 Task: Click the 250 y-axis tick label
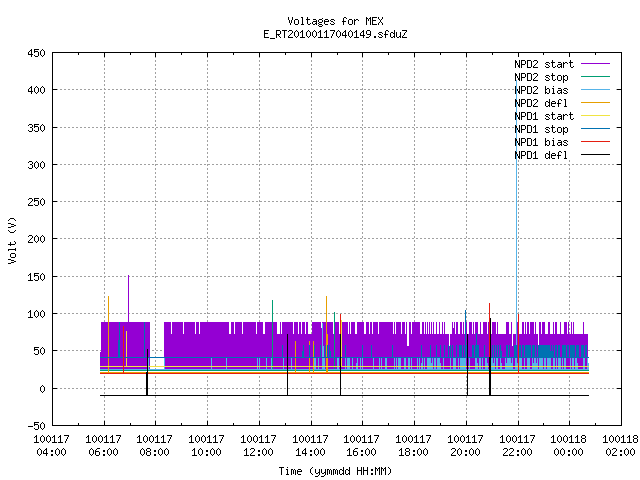(36, 202)
